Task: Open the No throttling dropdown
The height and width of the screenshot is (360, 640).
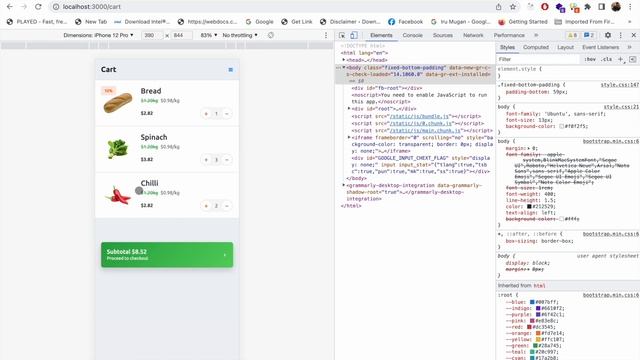Action: coord(240,36)
